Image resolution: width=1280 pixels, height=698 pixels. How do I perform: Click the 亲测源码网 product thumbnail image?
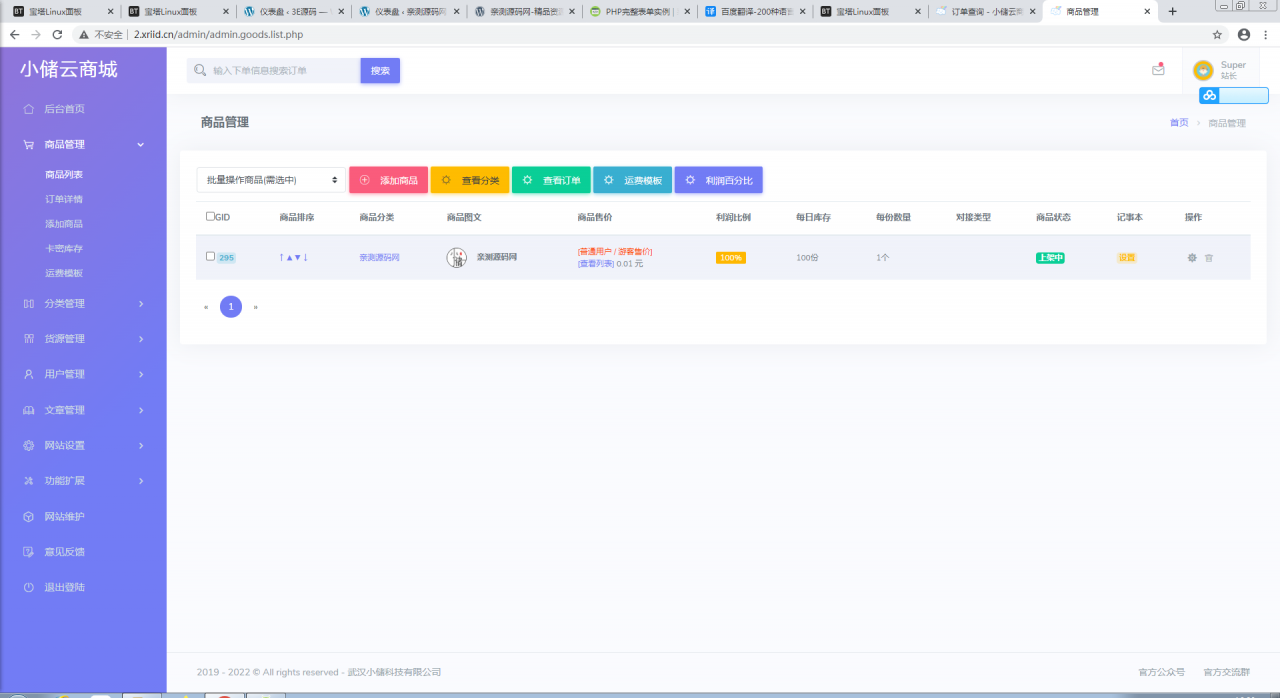click(x=456, y=258)
